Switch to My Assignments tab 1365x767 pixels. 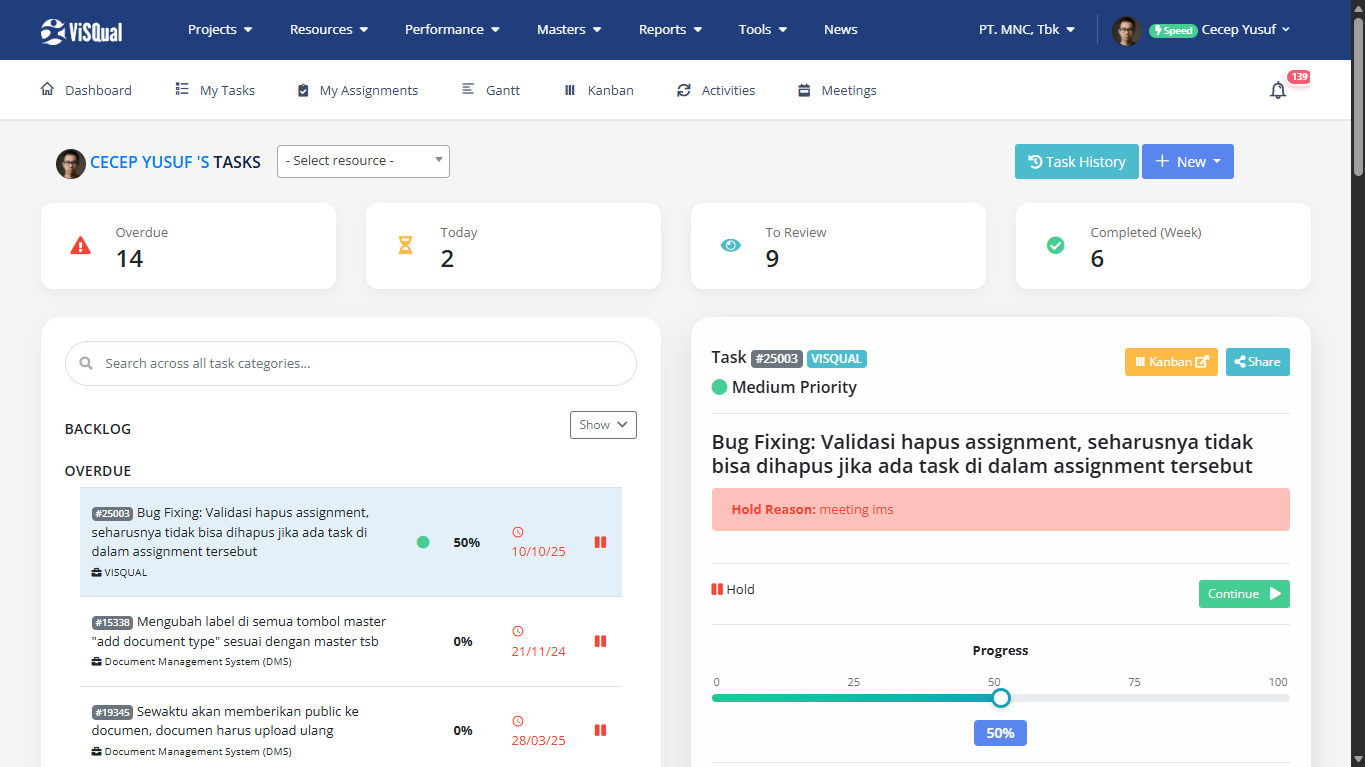(357, 90)
